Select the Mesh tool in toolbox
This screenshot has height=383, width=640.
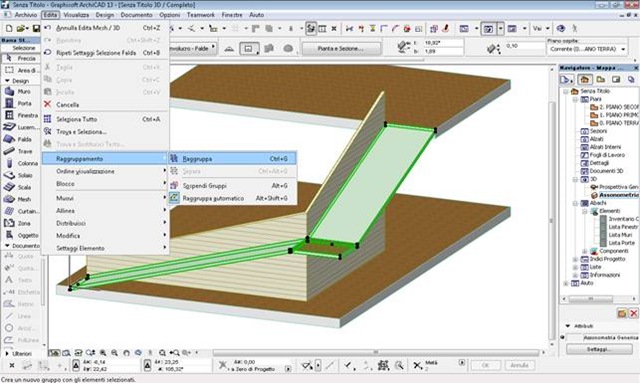pos(20,199)
